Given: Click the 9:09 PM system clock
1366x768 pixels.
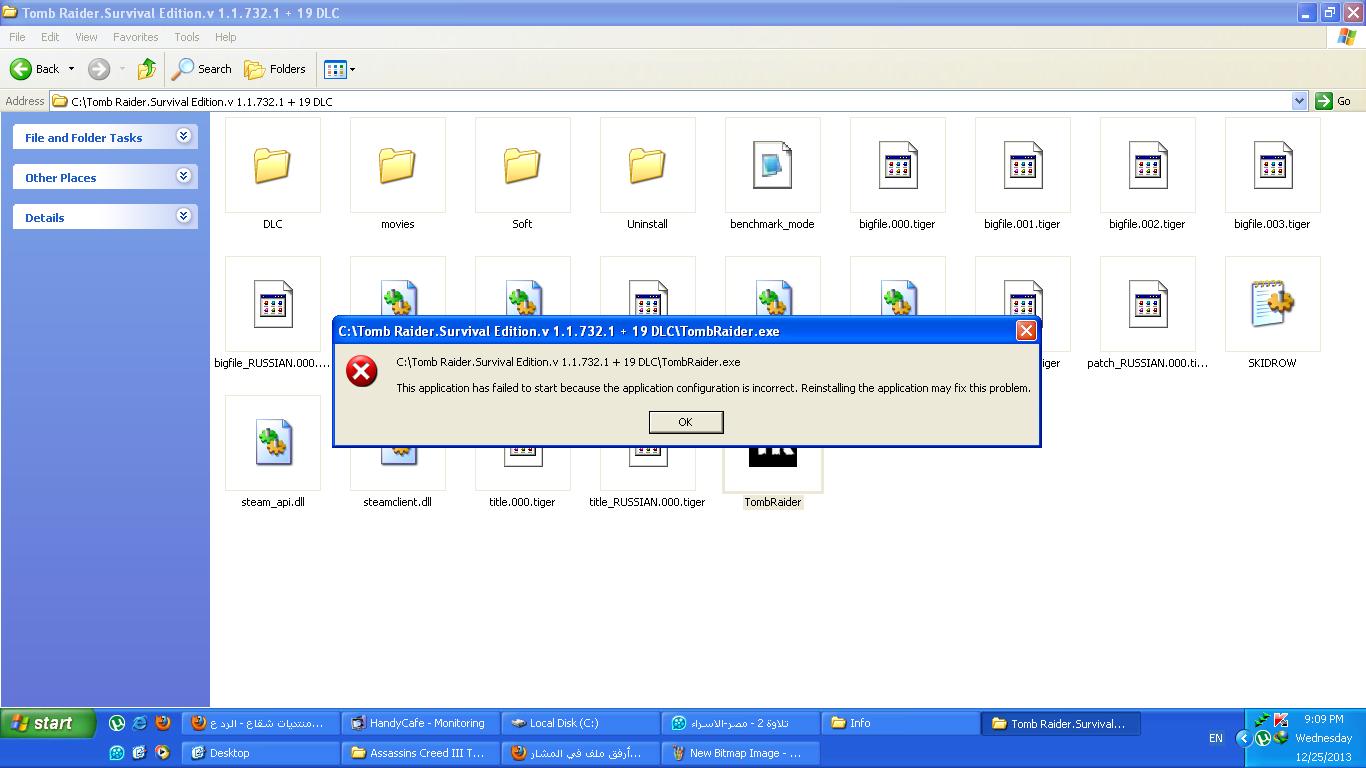Looking at the screenshot, I should point(1324,719).
